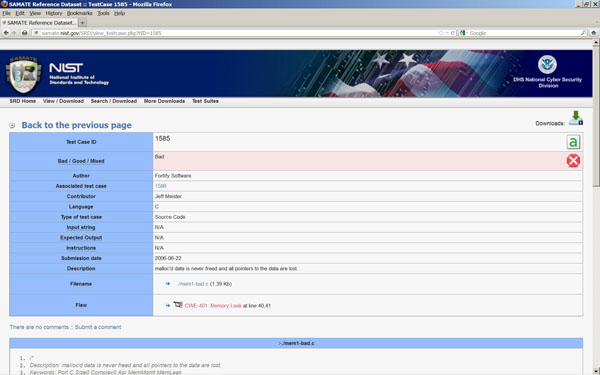Click the 'Jeff Meister' contributor value

[x=168, y=196]
